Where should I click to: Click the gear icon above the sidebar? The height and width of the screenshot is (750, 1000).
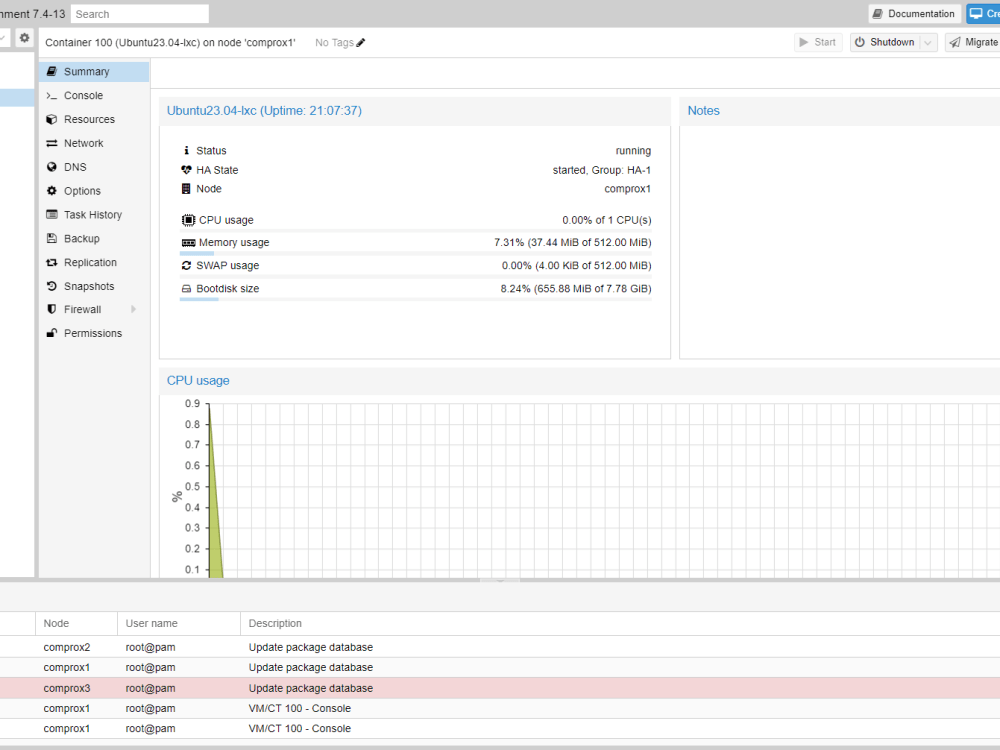click(23, 36)
